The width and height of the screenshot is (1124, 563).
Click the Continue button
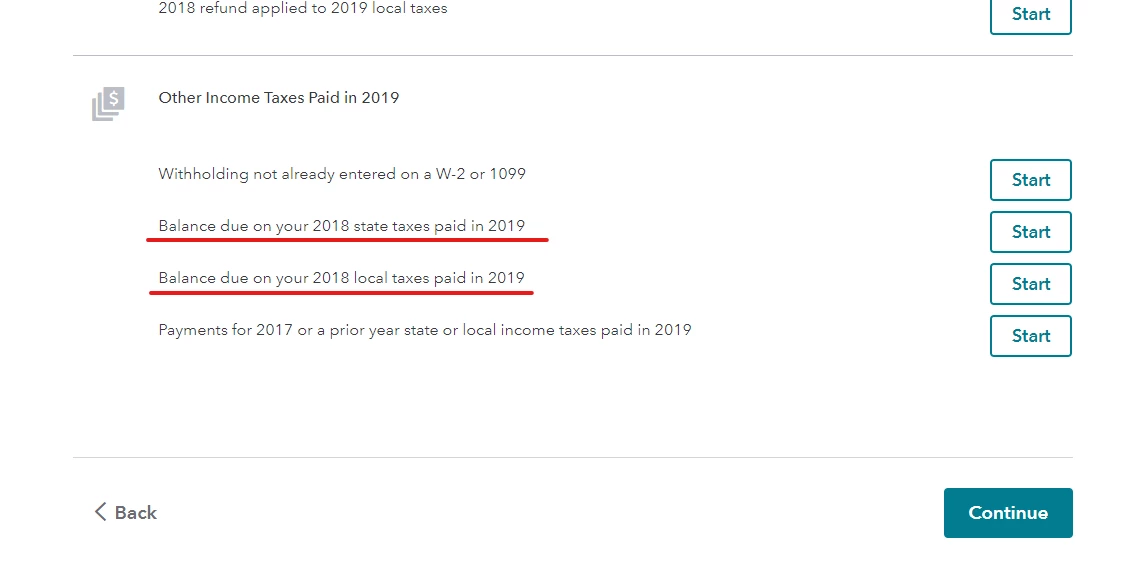point(1008,513)
